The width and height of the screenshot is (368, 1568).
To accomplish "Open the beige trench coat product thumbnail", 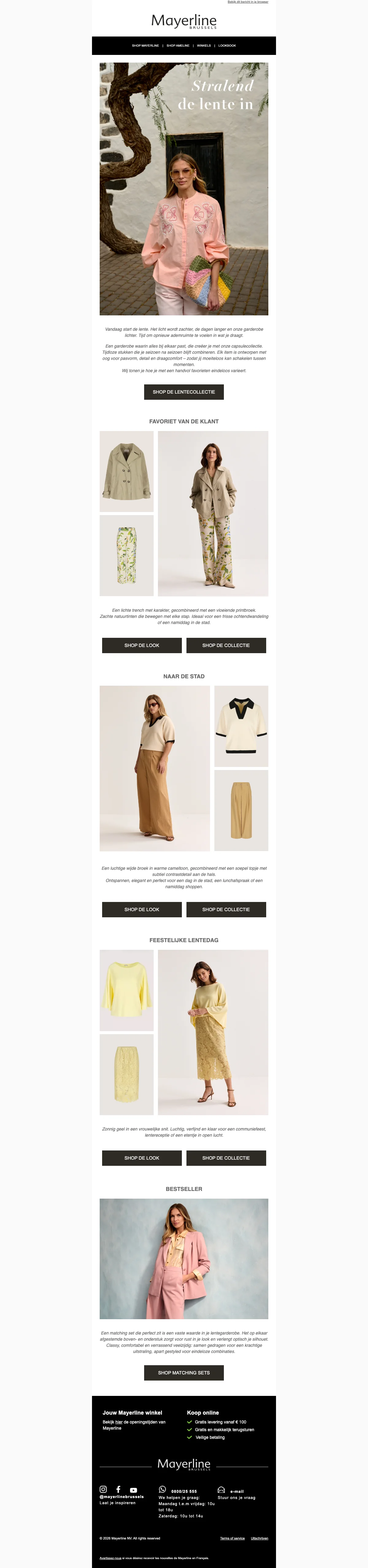I will point(127,471).
